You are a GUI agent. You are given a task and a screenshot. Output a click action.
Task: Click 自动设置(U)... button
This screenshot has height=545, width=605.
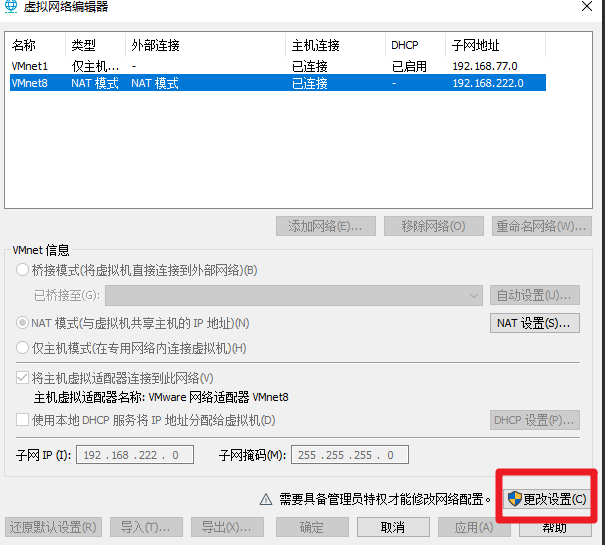click(535, 295)
